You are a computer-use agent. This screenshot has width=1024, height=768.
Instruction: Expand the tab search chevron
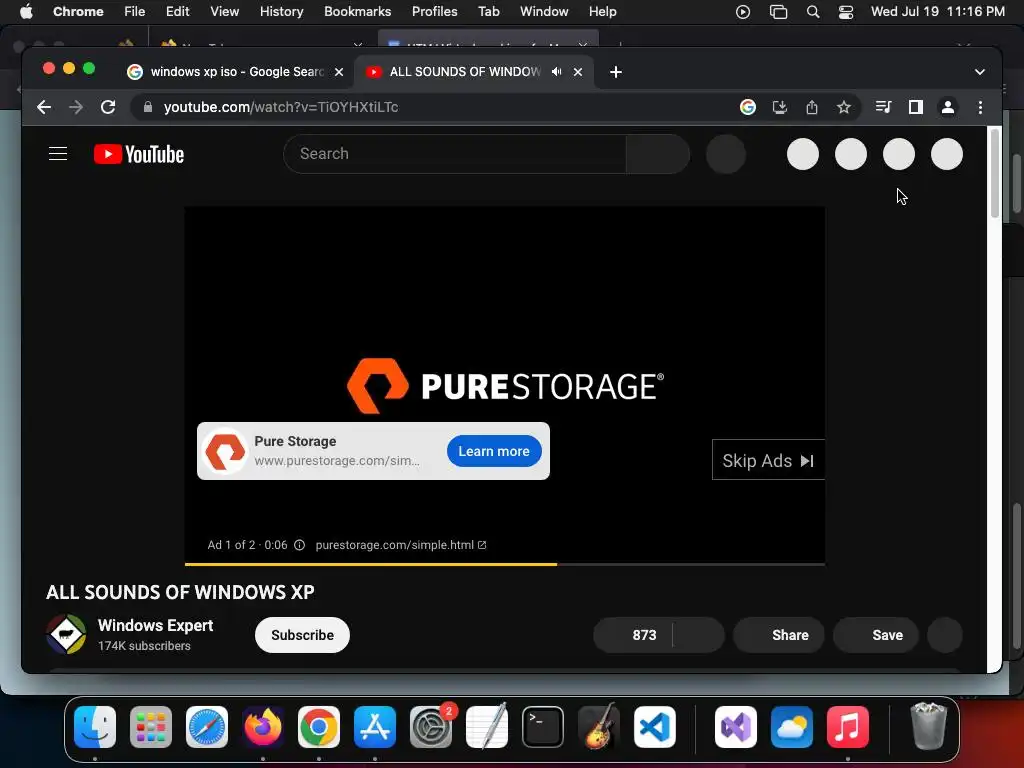point(980,72)
